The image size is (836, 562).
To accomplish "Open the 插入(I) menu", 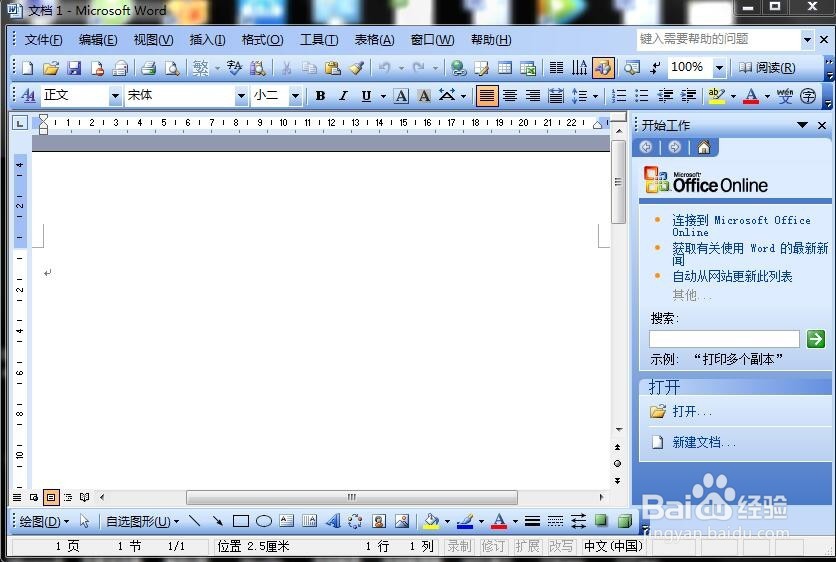I will 207,39.
